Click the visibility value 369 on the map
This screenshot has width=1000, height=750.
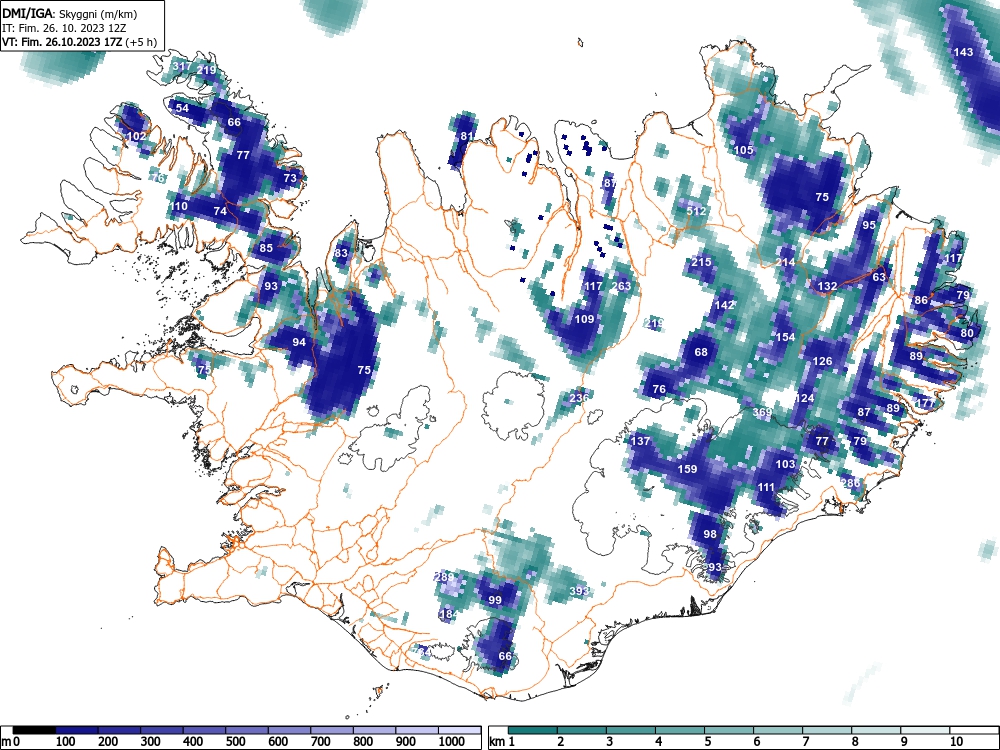coord(762,413)
